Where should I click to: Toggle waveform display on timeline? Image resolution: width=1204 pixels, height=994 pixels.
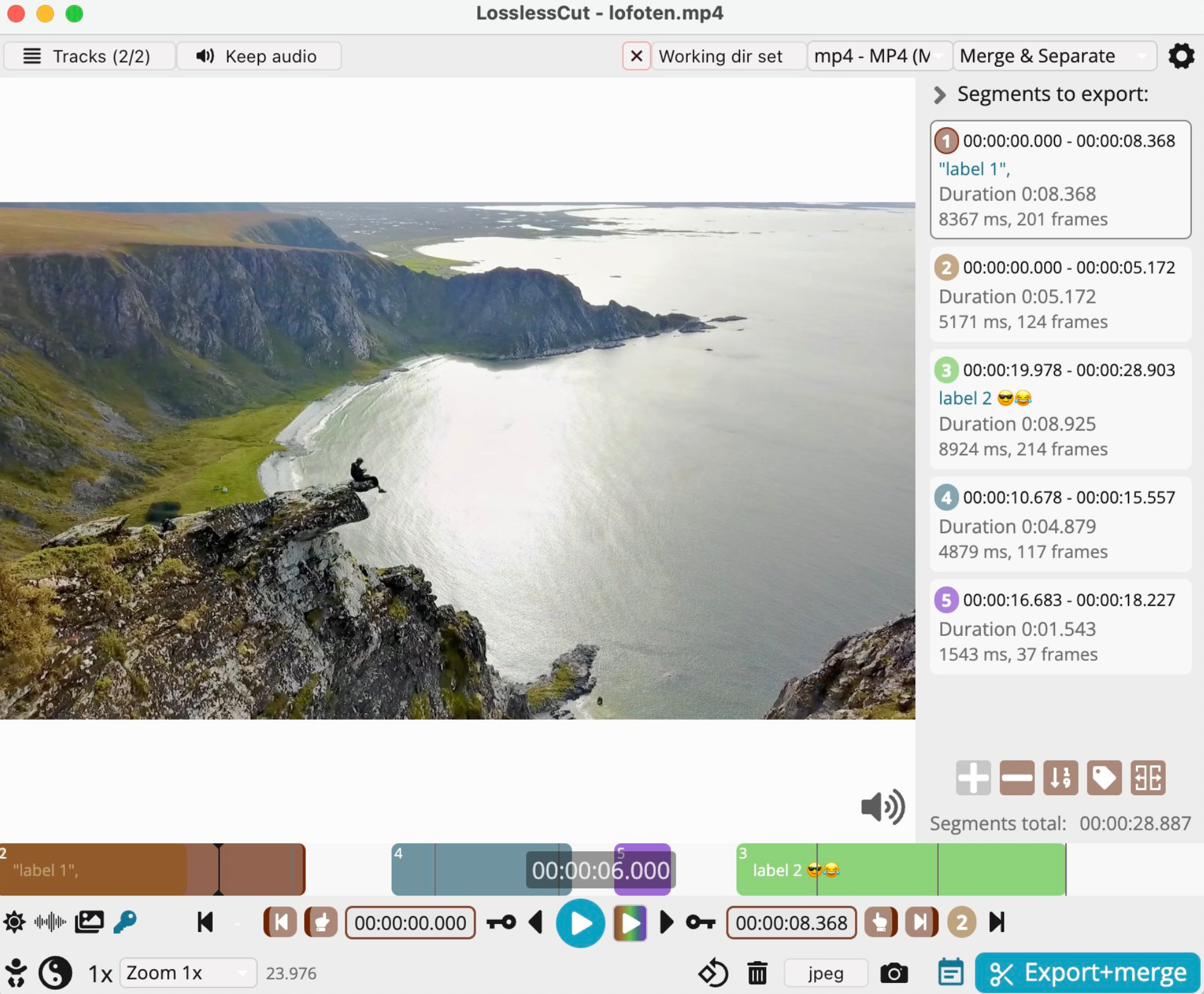click(50, 922)
